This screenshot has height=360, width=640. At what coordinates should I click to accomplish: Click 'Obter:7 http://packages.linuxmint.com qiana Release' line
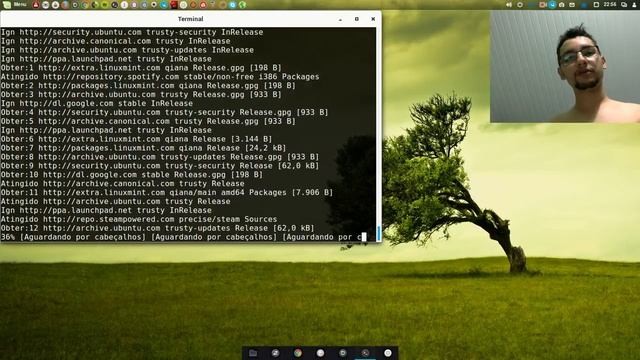(x=143, y=148)
